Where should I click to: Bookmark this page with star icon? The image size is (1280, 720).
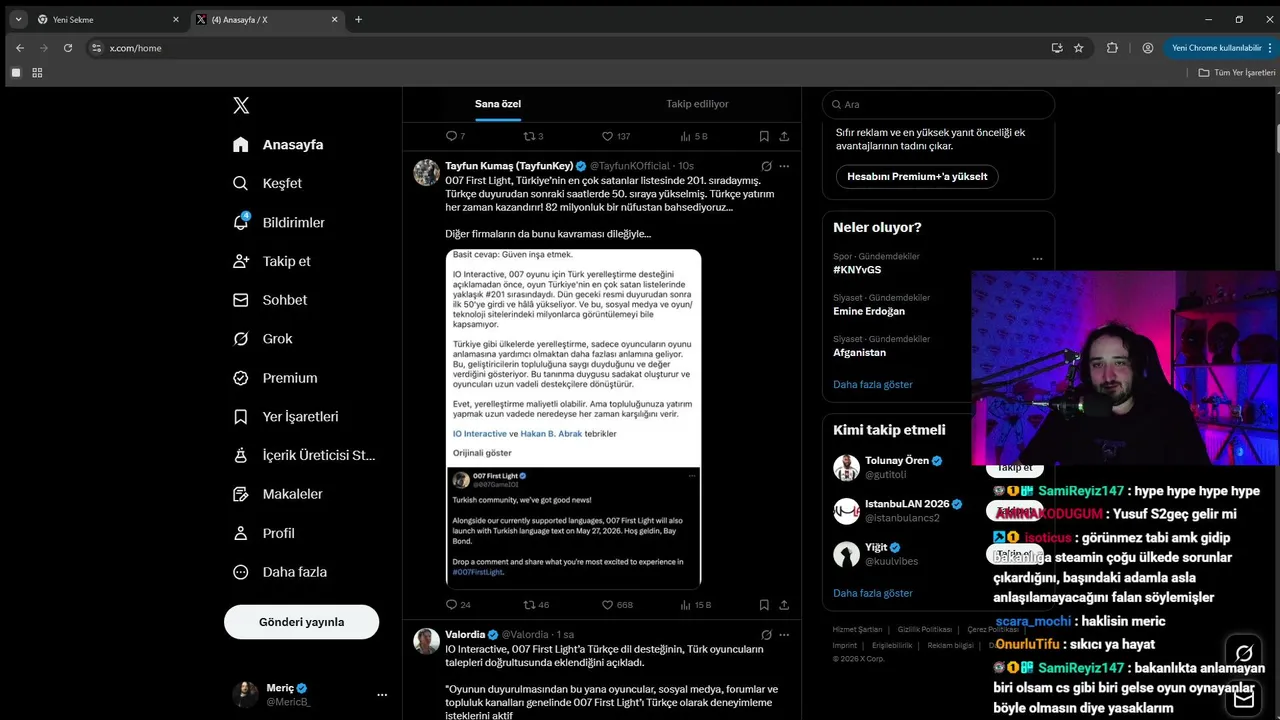pos(1078,48)
